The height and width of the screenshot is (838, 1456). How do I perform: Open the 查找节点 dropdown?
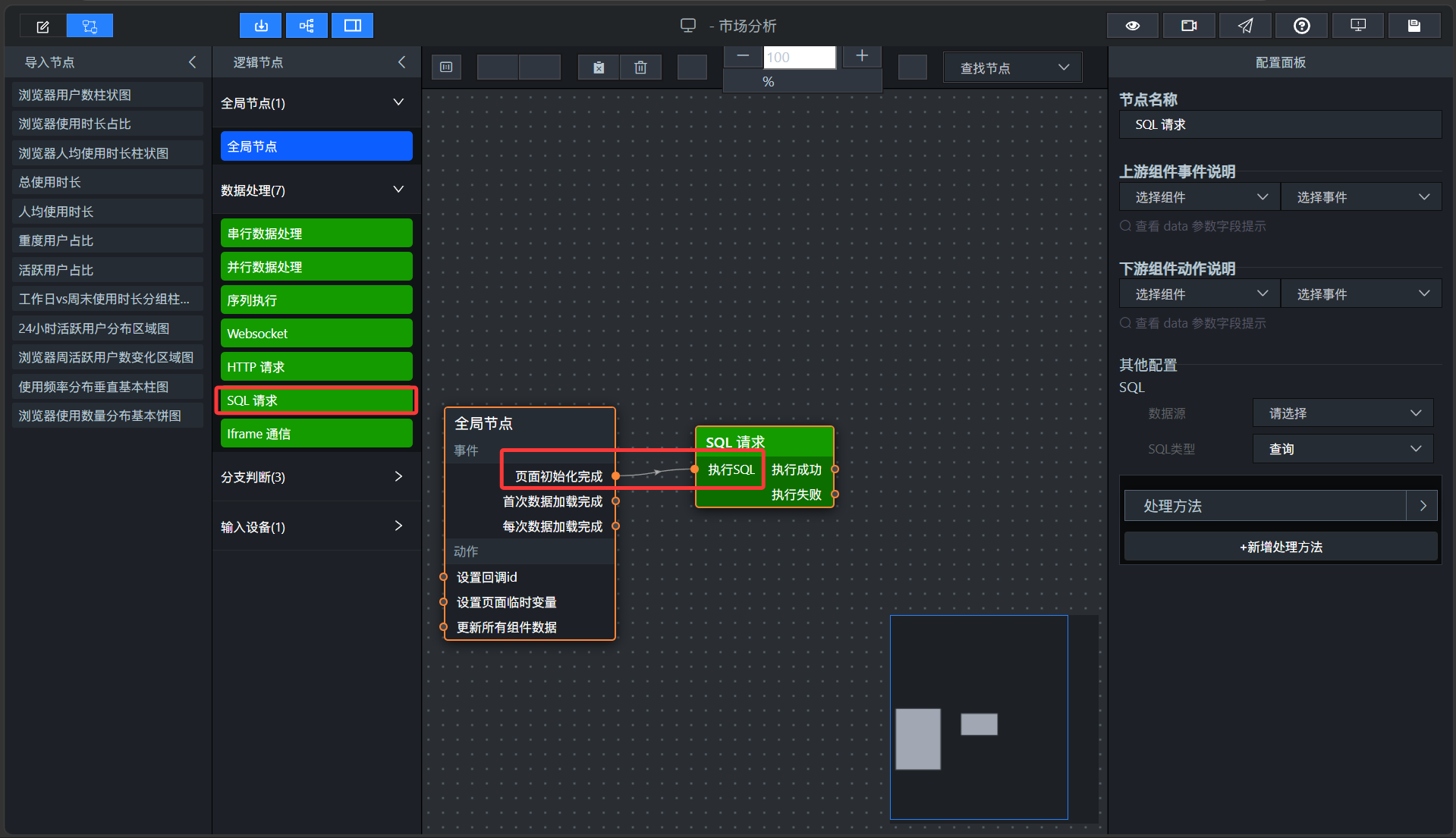click(1013, 67)
